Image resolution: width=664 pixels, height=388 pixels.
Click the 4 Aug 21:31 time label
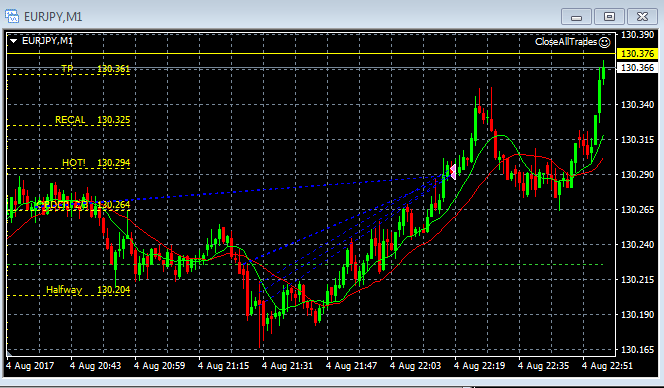[288, 366]
